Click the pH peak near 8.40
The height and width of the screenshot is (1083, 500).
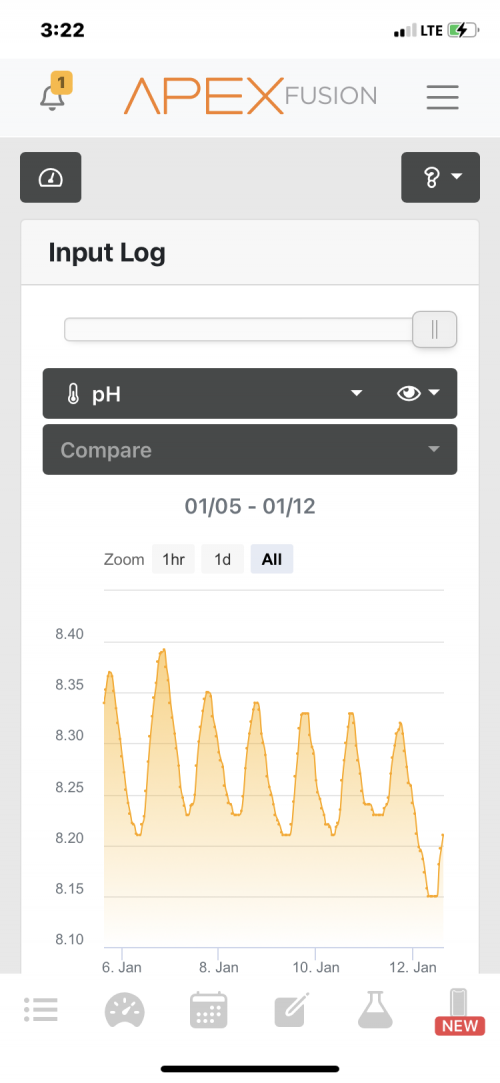click(164, 649)
